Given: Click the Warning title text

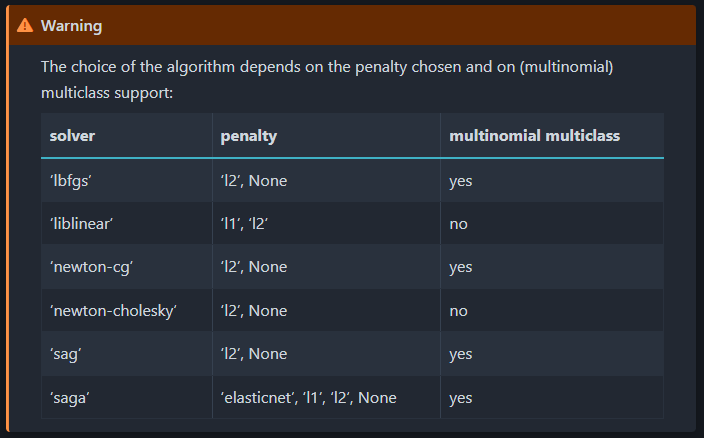Looking at the screenshot, I should 71,26.
